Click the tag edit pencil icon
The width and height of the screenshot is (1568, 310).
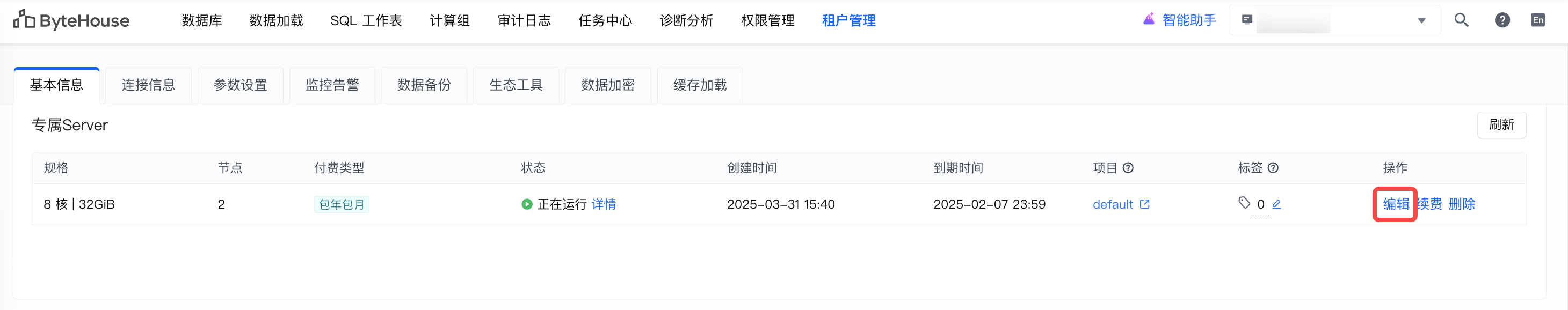1276,204
